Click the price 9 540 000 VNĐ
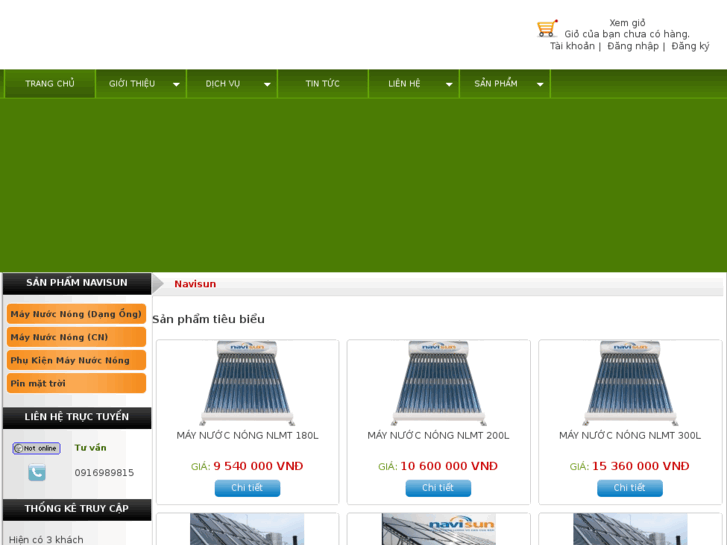Screen dimensions: 727x545 (x=258, y=466)
